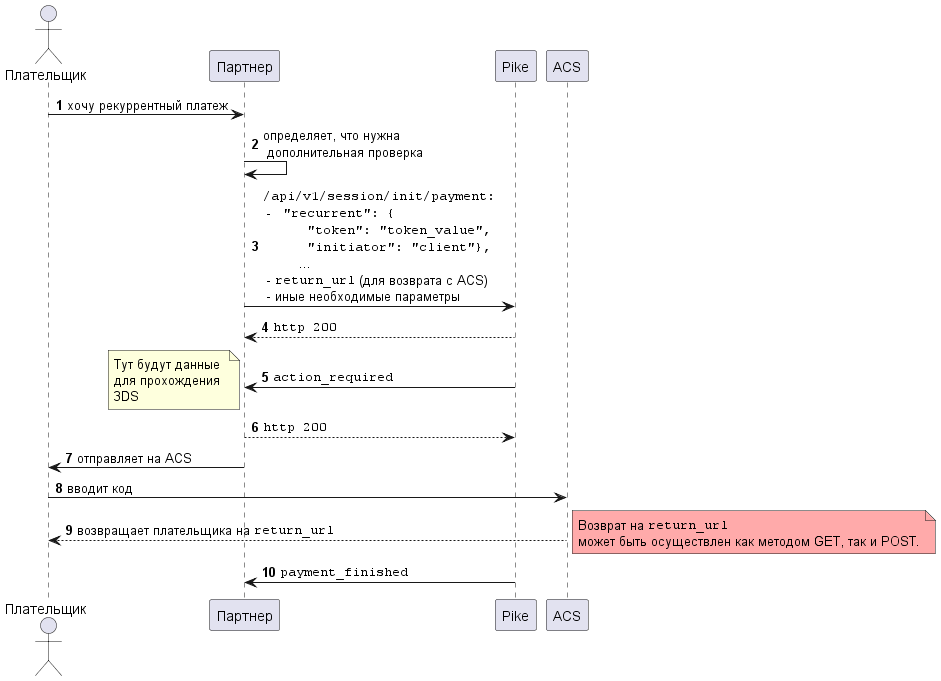Image resolution: width=941 pixels, height=681 pixels.
Task: Click the 'action_required' message label
Action: [333, 377]
